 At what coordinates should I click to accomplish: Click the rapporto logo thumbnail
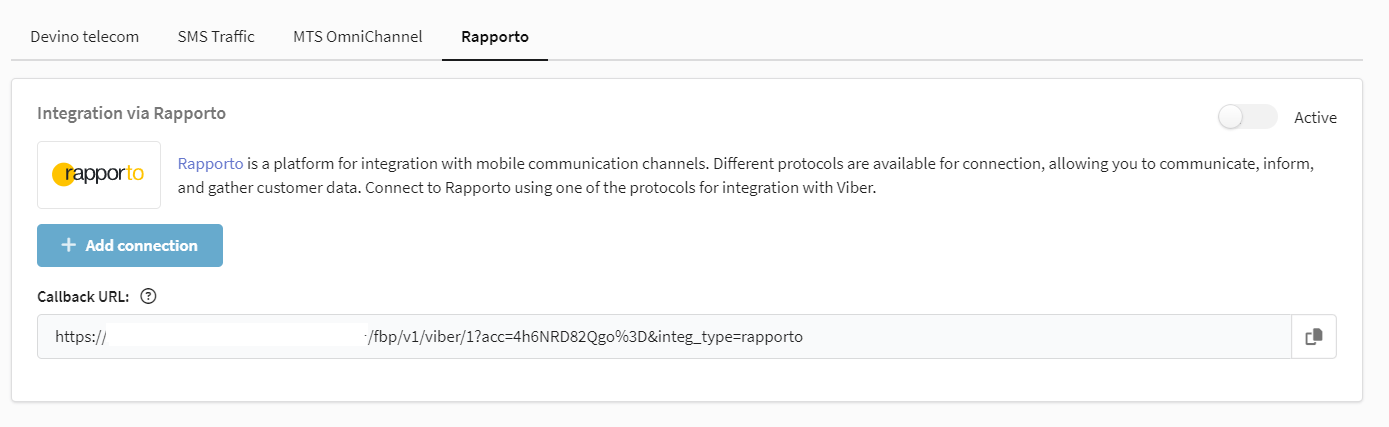click(x=99, y=175)
